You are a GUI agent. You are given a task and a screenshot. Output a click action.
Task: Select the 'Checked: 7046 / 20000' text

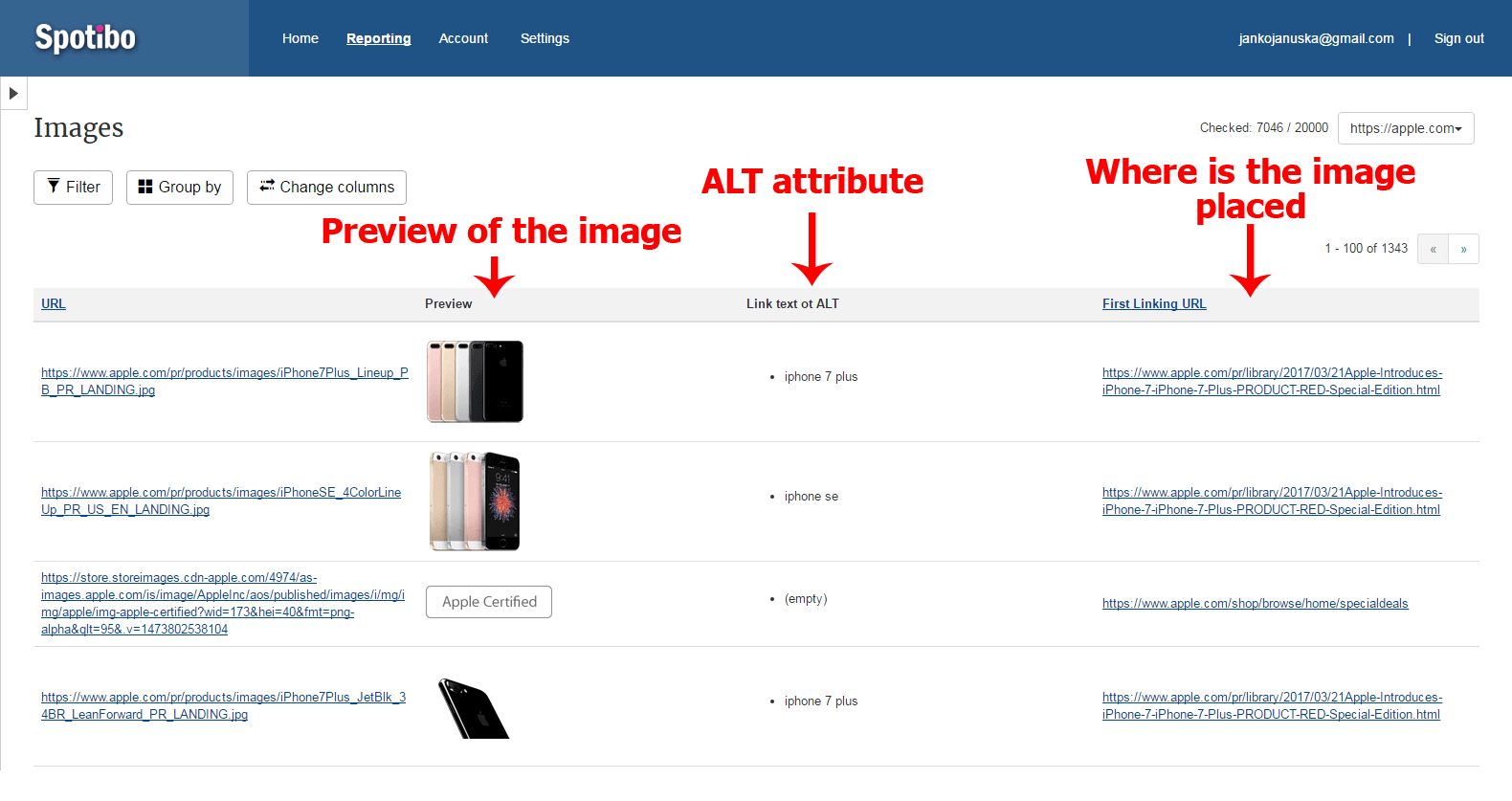coord(1263,127)
